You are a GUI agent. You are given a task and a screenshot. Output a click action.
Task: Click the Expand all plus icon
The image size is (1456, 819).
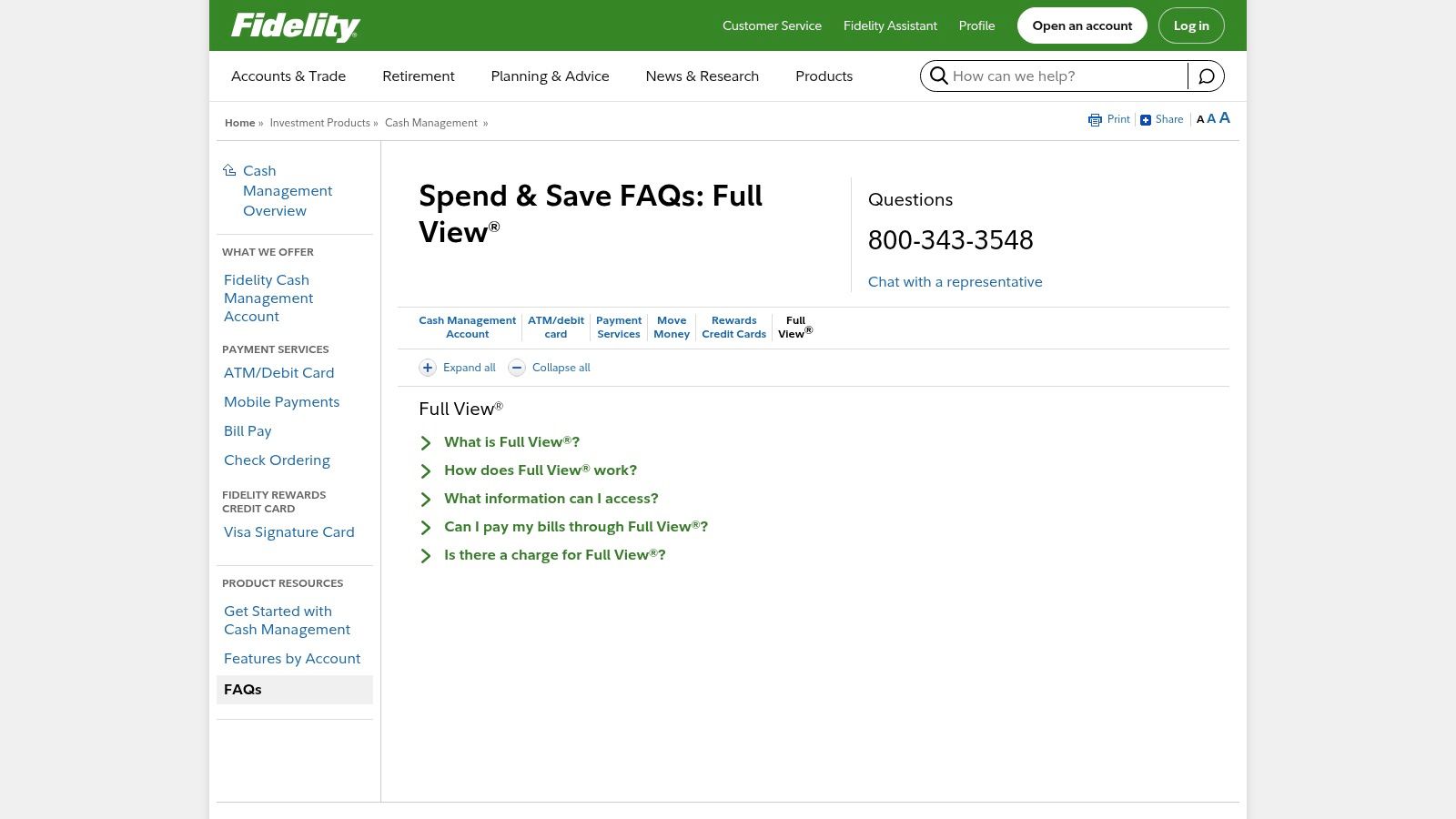(x=428, y=368)
